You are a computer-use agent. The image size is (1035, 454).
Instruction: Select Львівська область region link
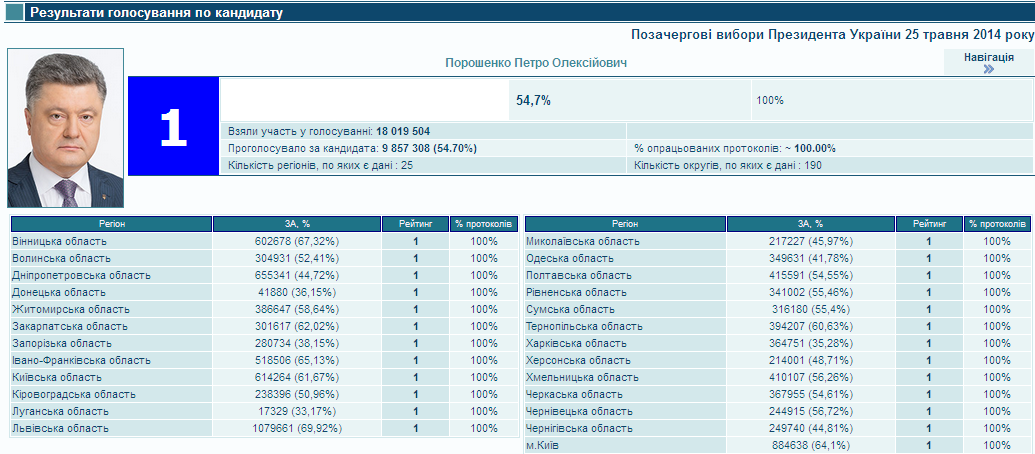coord(60,428)
